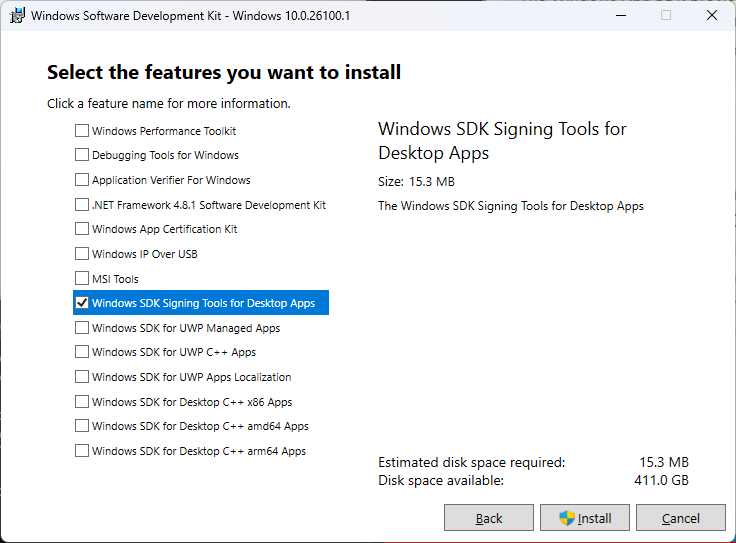Click 'Application Verifier For Windows' label for info
This screenshot has width=736, height=543.
(x=171, y=180)
